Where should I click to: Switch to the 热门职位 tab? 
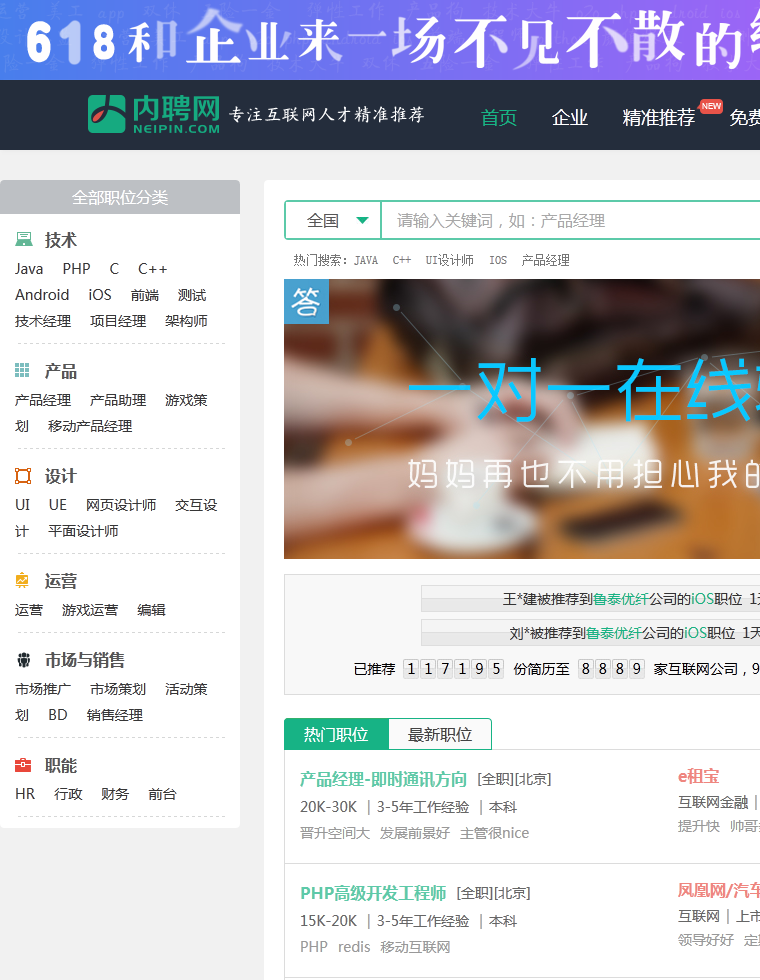(336, 734)
